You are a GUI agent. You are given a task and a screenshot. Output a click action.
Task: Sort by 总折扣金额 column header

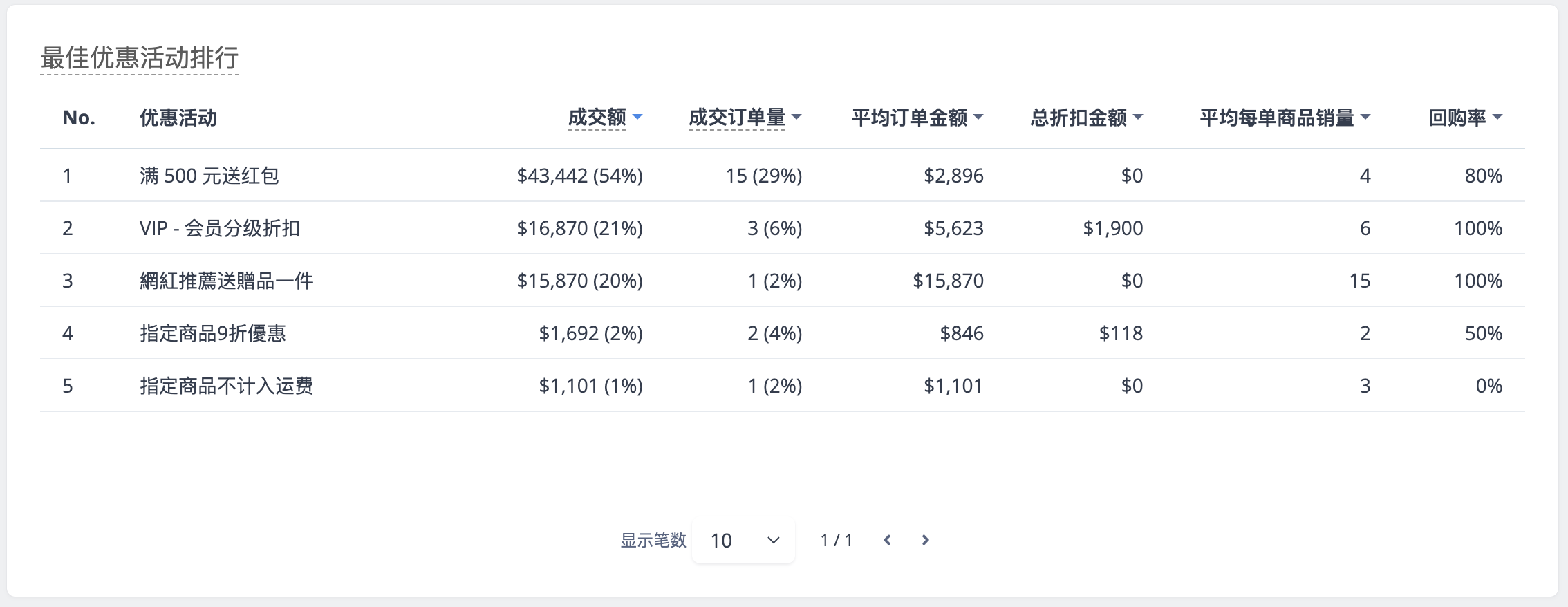click(1086, 118)
